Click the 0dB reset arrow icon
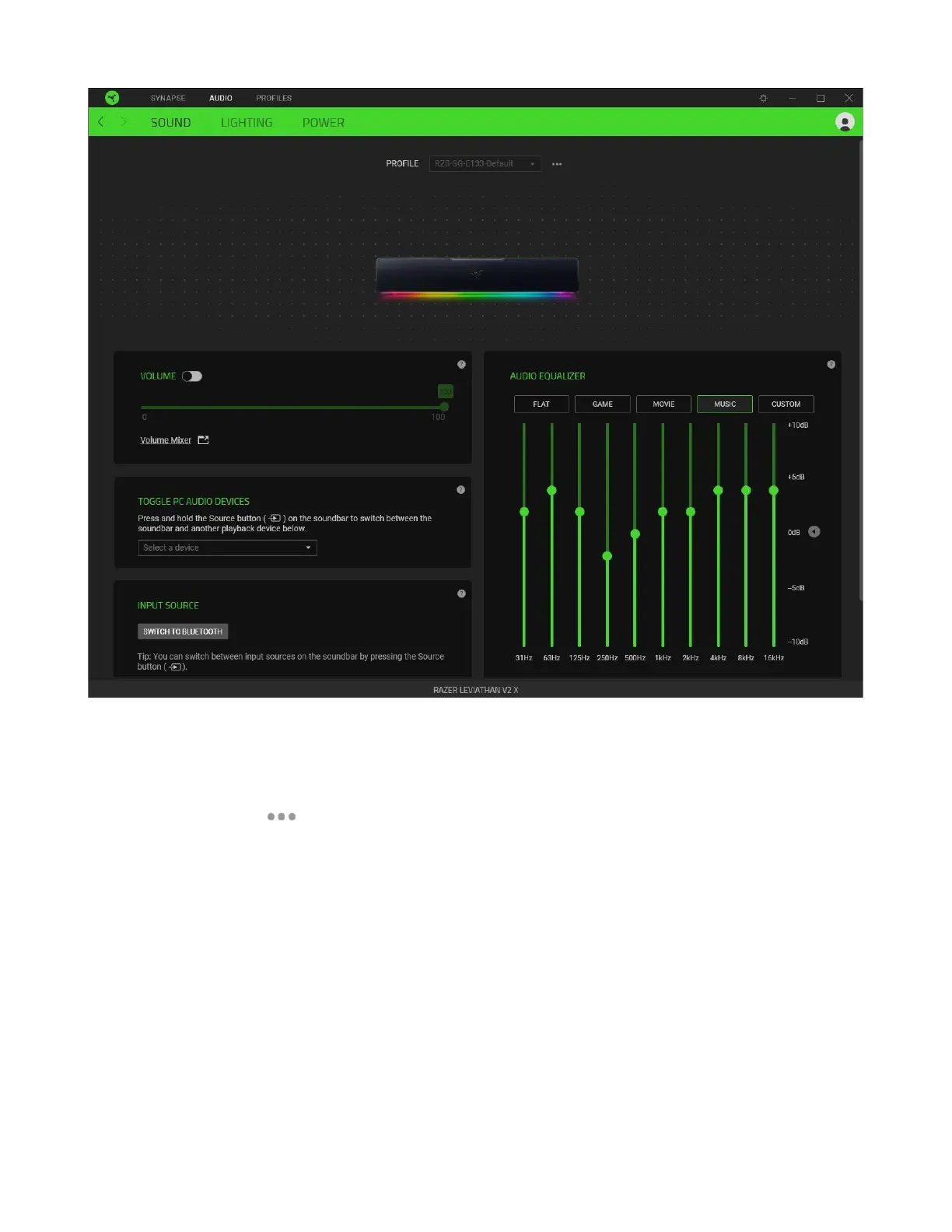 click(814, 532)
